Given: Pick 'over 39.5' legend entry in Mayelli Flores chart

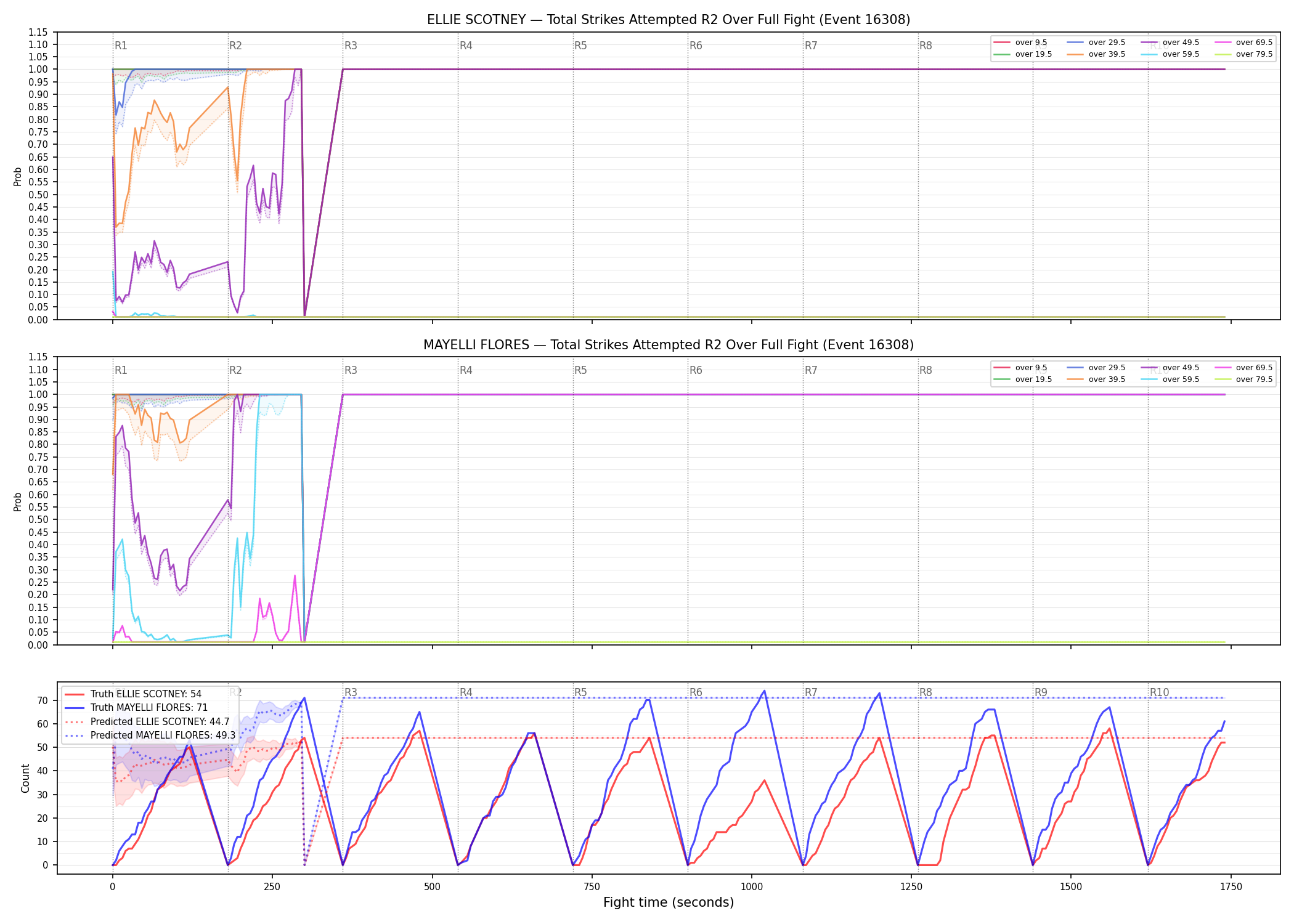Looking at the screenshot, I should 1096,379.
